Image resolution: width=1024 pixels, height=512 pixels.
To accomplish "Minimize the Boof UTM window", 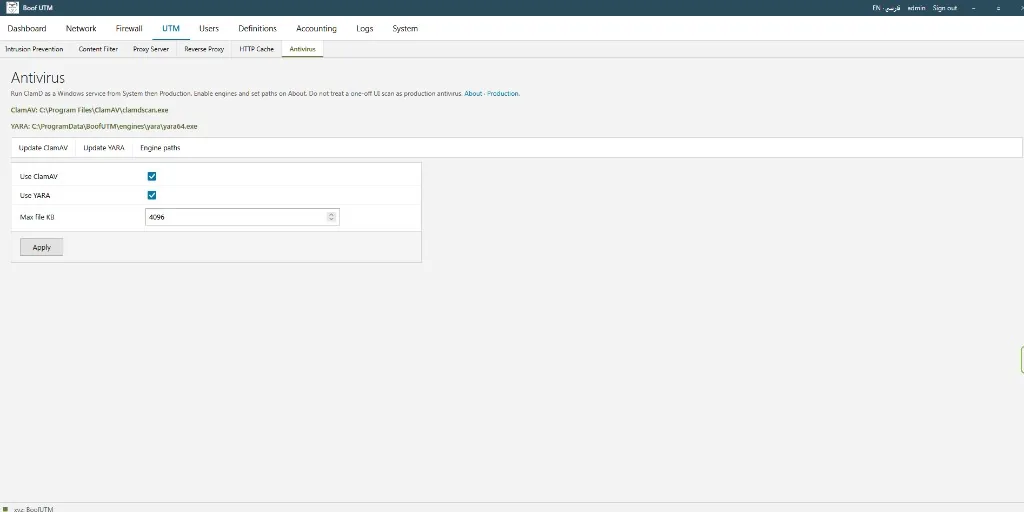I will 974,8.
